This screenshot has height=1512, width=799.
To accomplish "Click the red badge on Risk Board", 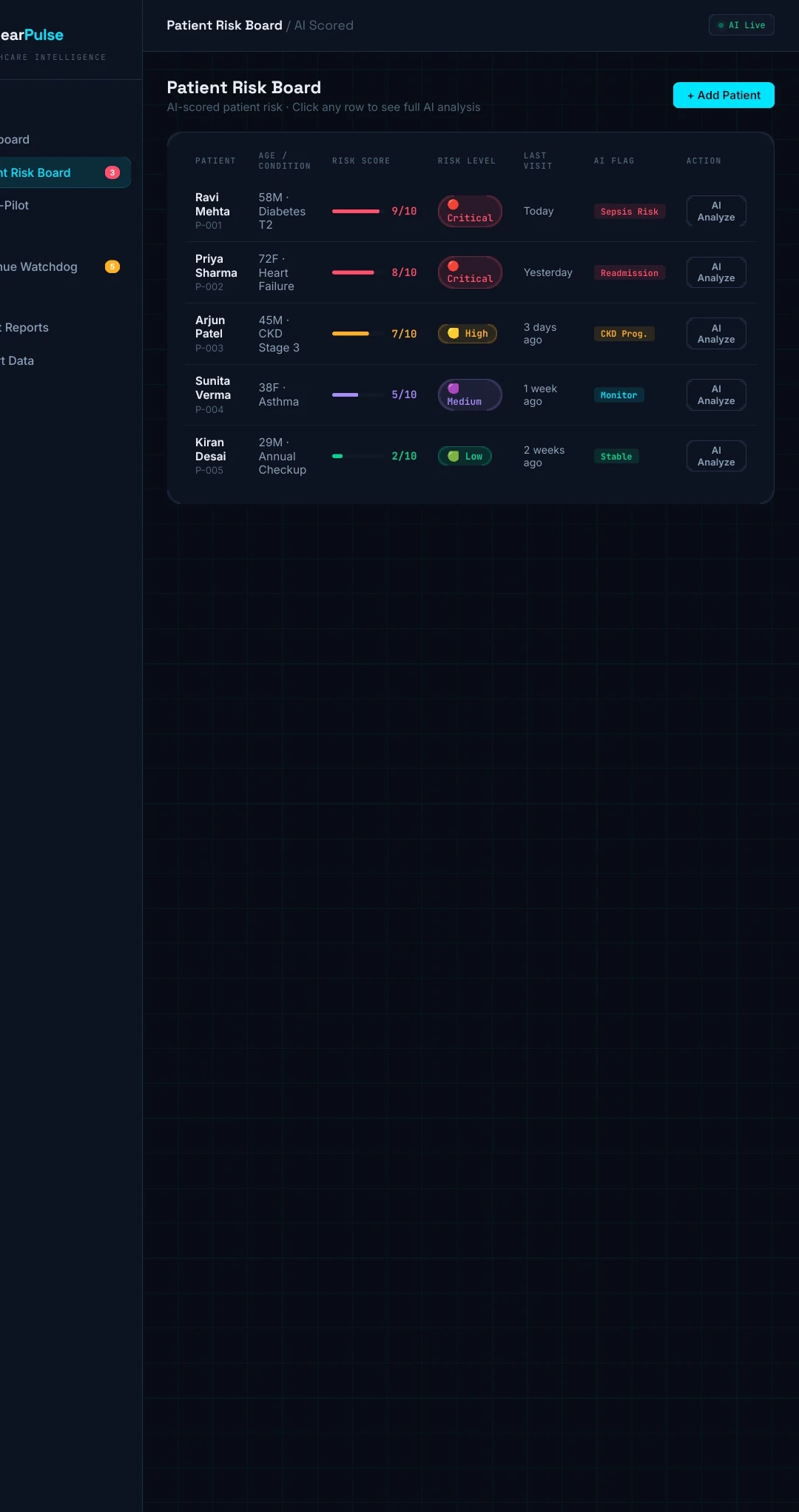I will tap(112, 172).
